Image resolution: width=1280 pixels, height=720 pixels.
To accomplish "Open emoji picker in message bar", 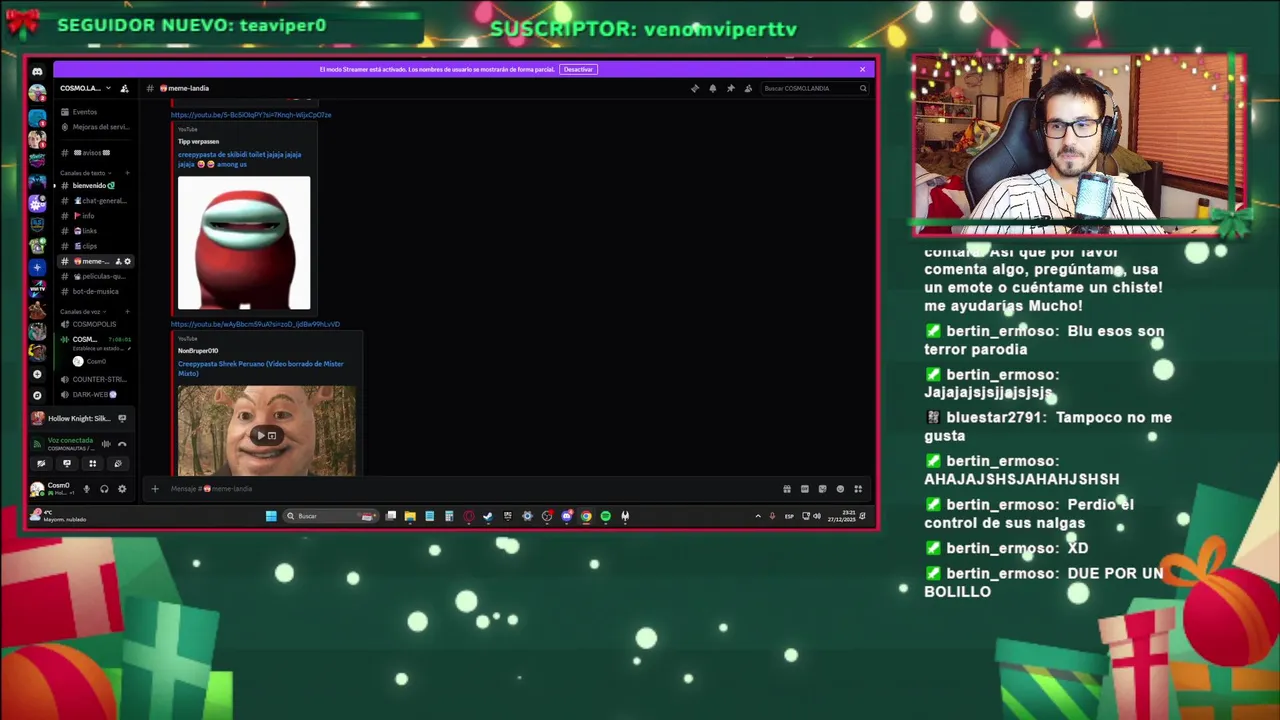I will coord(840,489).
